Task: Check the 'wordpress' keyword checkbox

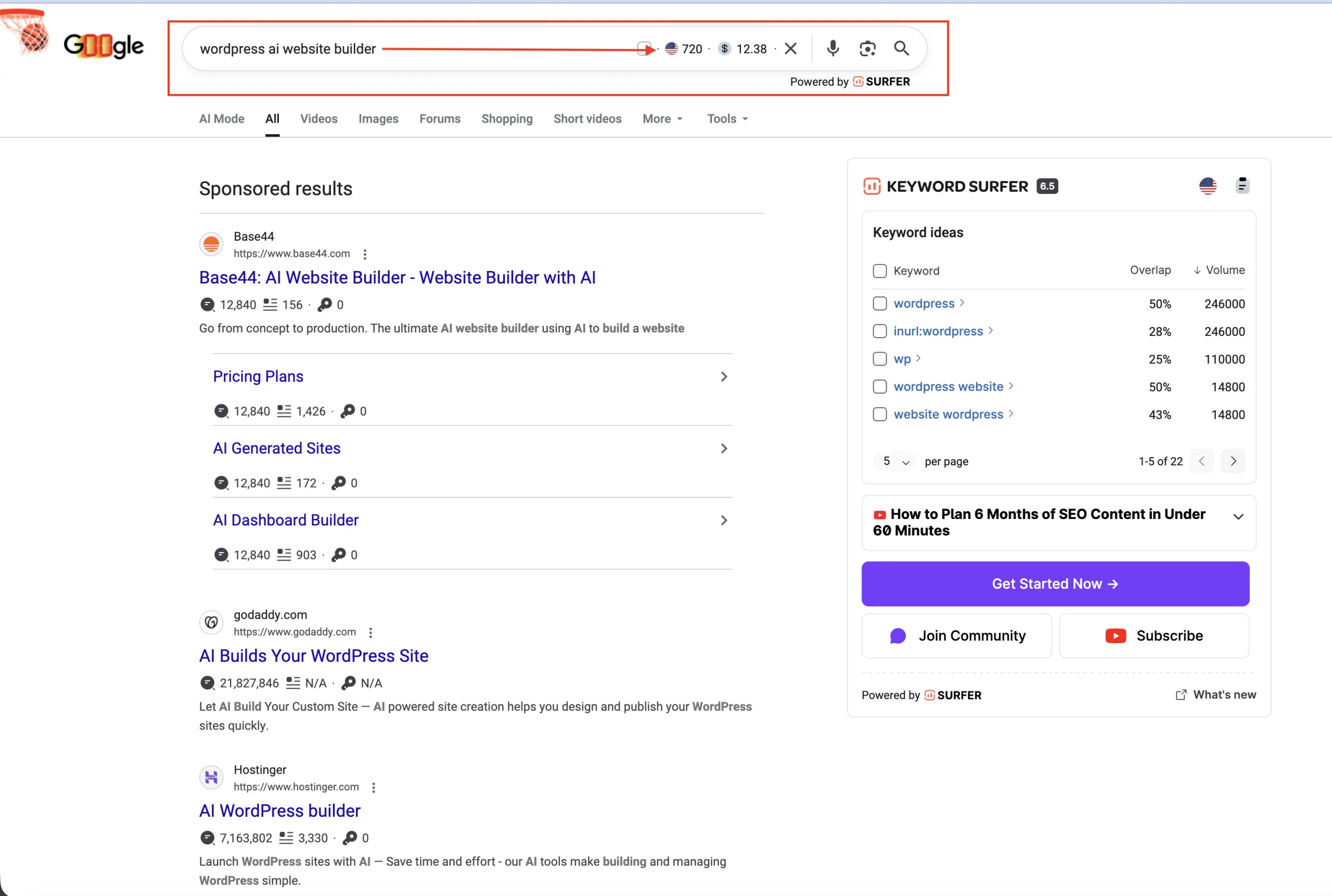Action: point(880,303)
